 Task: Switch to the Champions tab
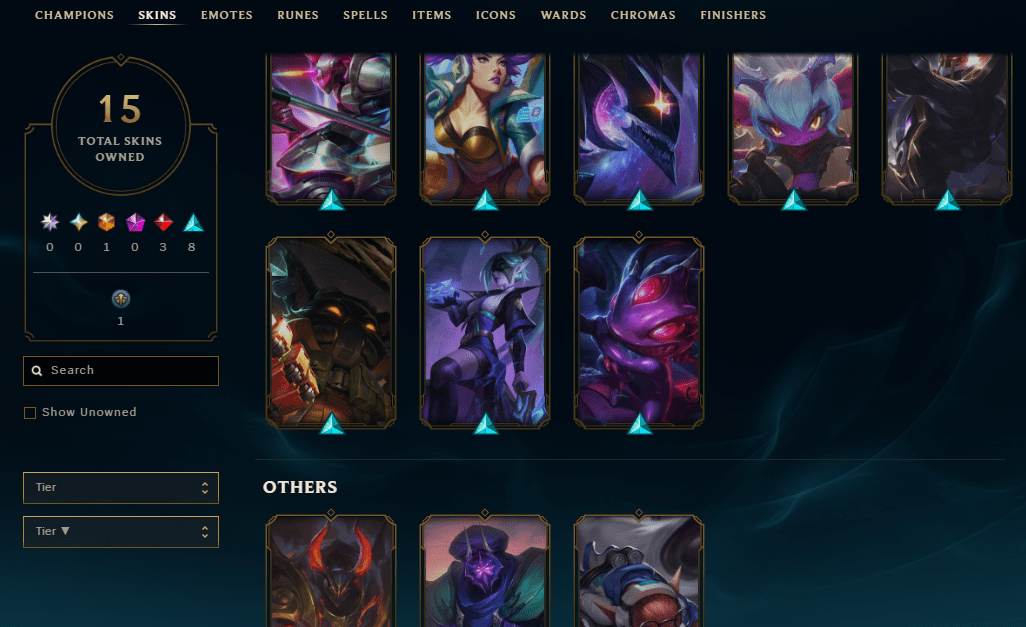coord(75,15)
